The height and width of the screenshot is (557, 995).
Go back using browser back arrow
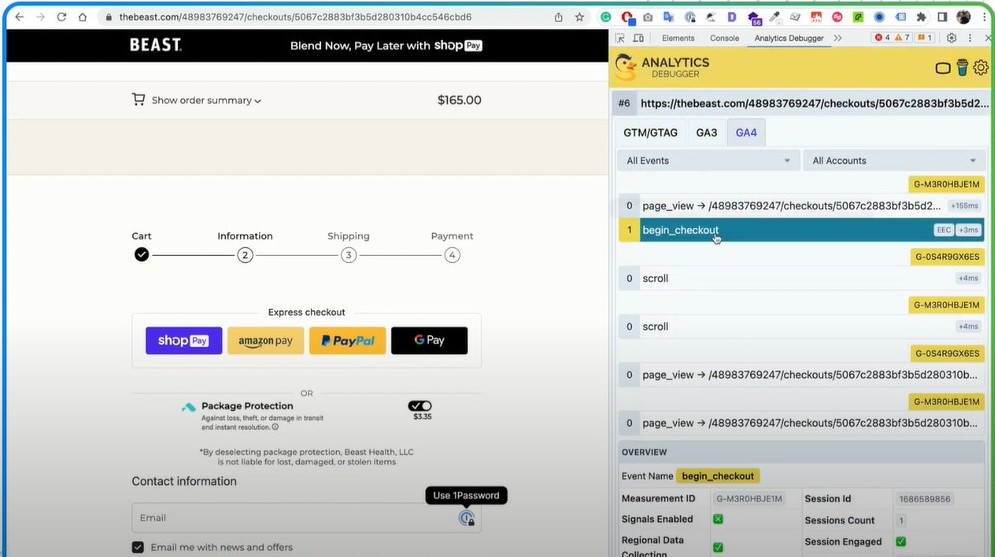click(20, 17)
